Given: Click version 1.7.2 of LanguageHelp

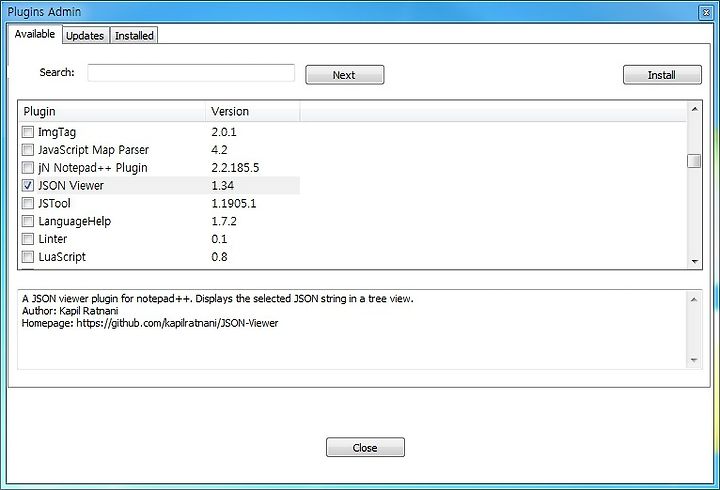Looking at the screenshot, I should 224,221.
